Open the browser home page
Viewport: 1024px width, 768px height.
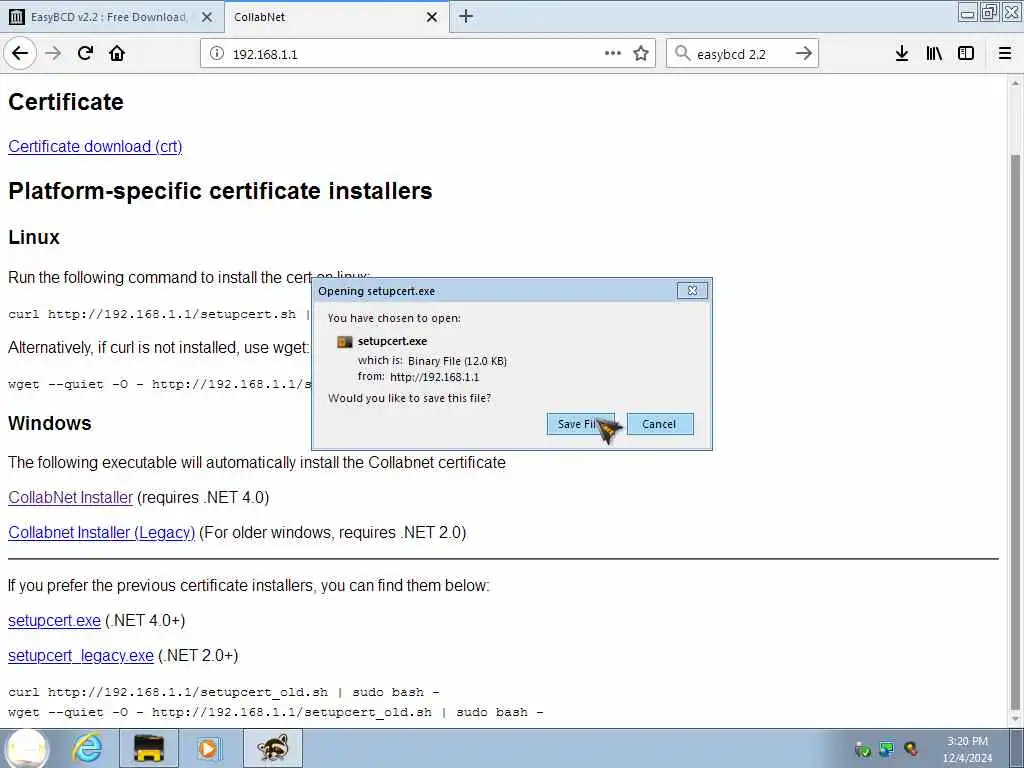tap(117, 54)
